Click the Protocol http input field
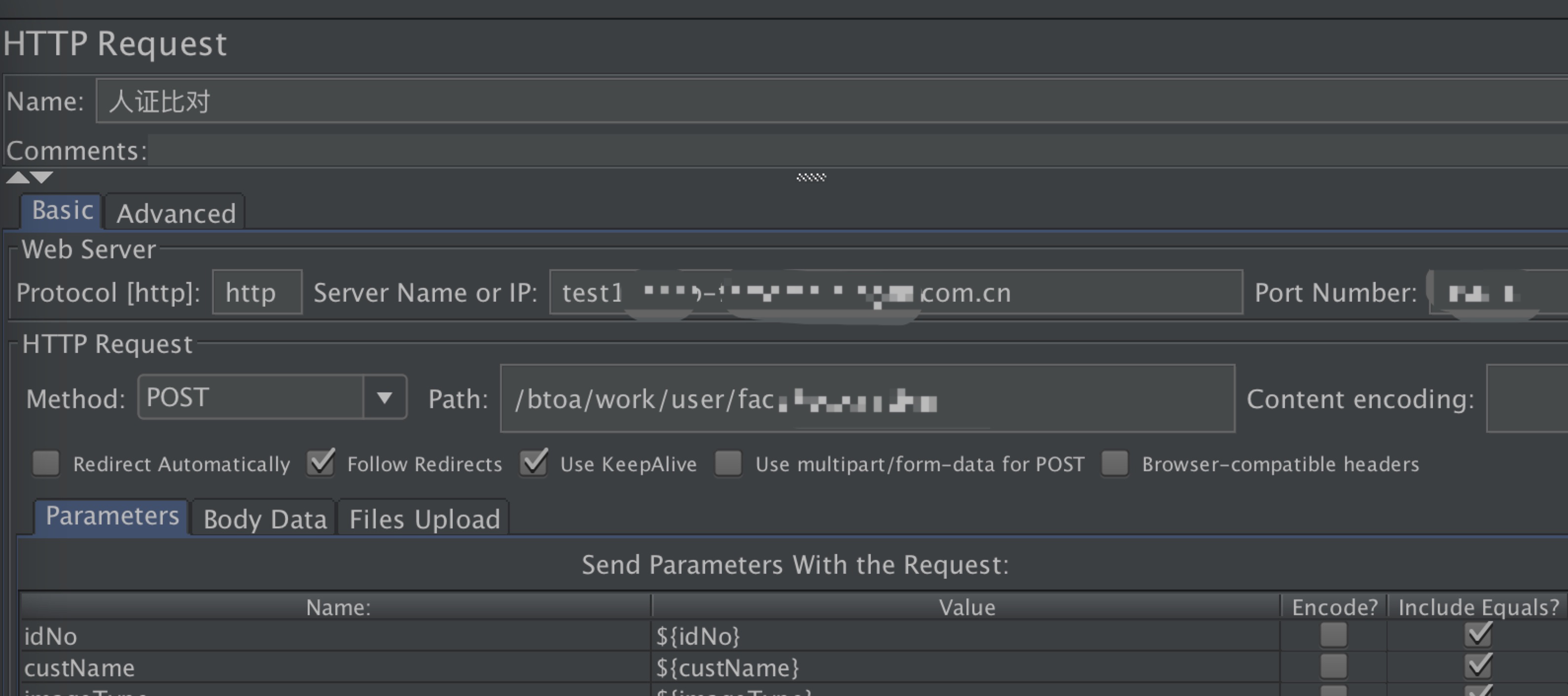Viewport: 1568px width, 696px height. coord(257,293)
